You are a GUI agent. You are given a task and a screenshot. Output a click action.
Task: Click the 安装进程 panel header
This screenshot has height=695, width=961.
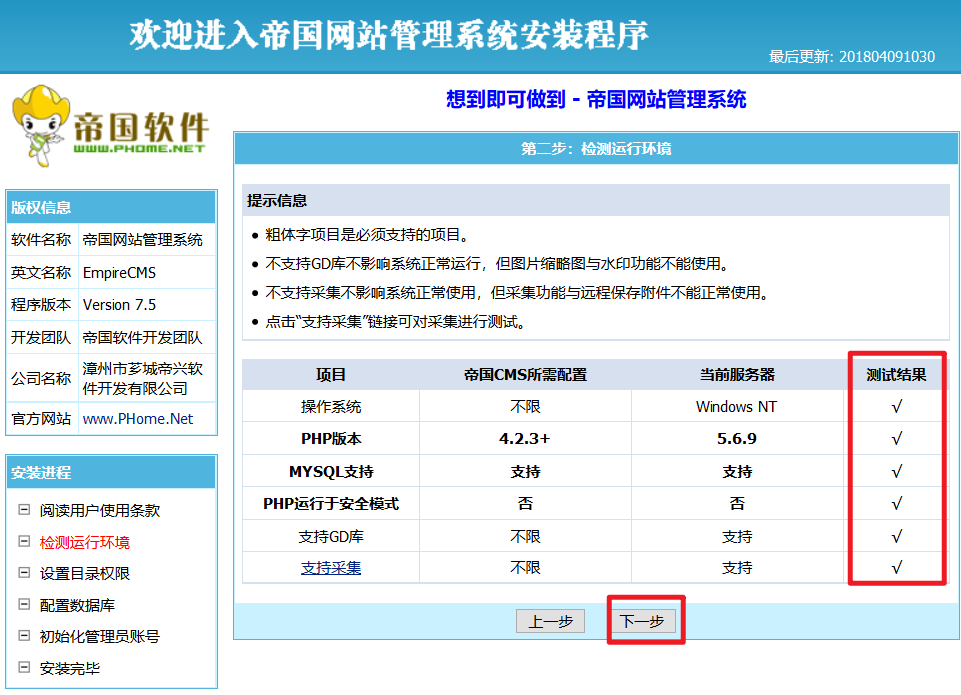point(111,473)
